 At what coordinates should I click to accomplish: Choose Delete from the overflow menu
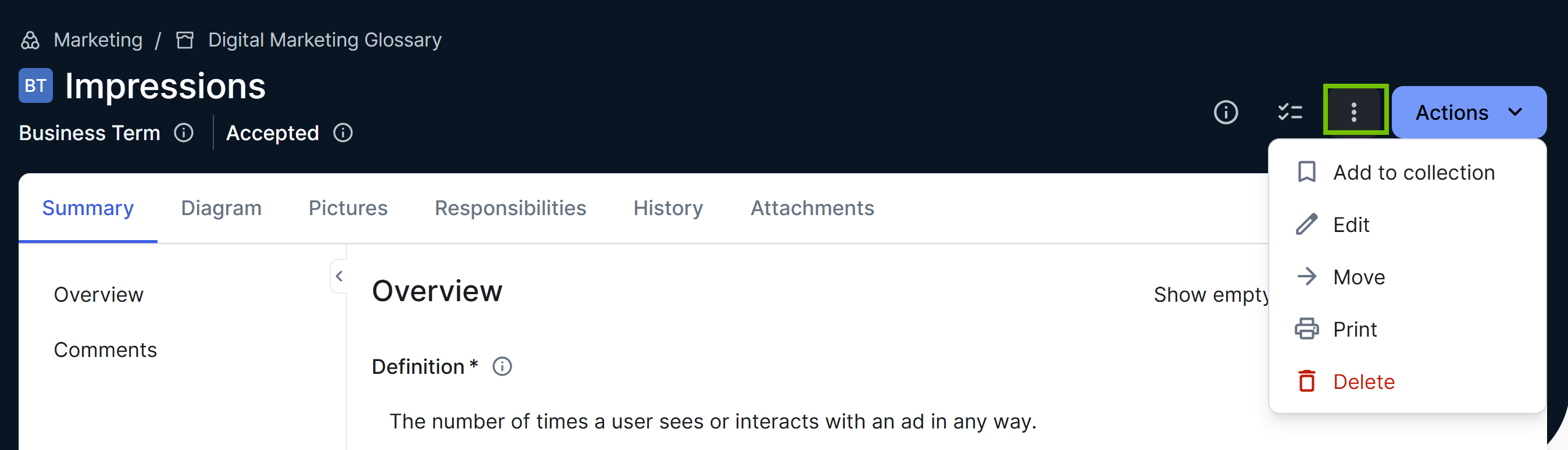pyautogui.click(x=1363, y=381)
